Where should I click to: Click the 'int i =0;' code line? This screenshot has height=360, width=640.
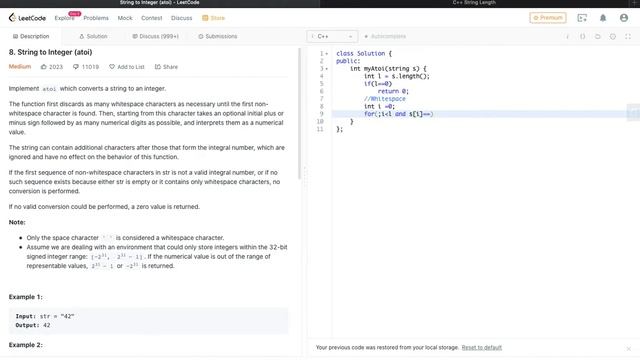click(379, 106)
